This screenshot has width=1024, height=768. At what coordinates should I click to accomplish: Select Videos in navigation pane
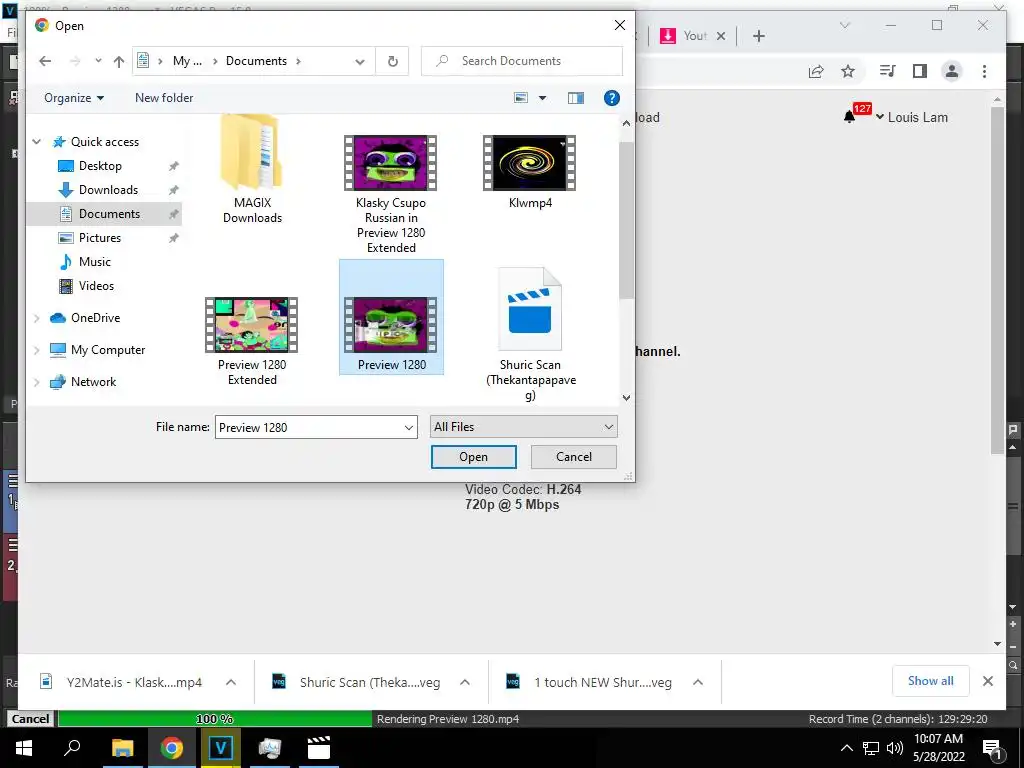pos(96,285)
